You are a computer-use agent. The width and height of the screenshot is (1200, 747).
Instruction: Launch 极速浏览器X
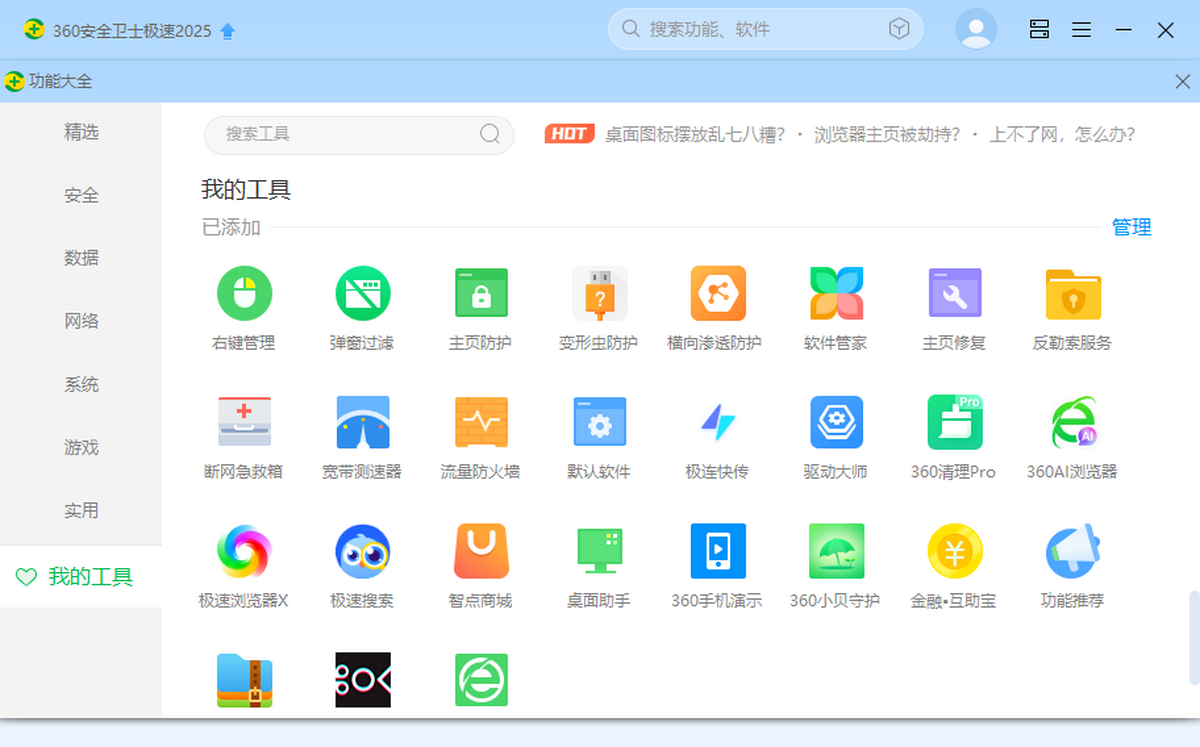pyautogui.click(x=244, y=566)
